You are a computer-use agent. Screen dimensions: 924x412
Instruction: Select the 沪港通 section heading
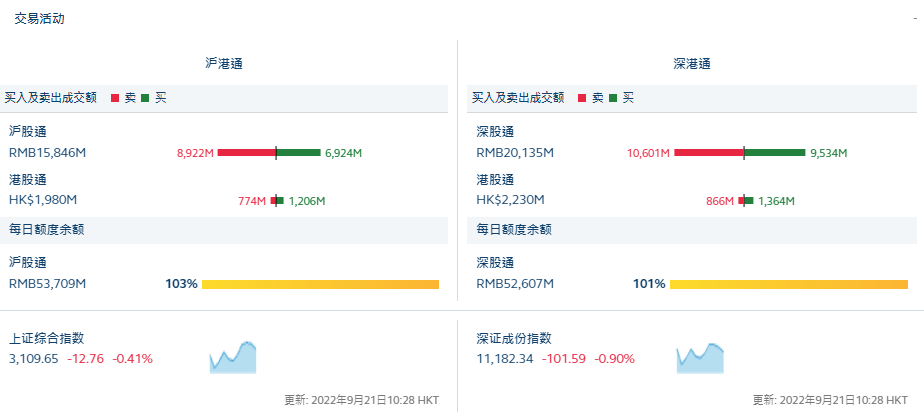tap(224, 63)
